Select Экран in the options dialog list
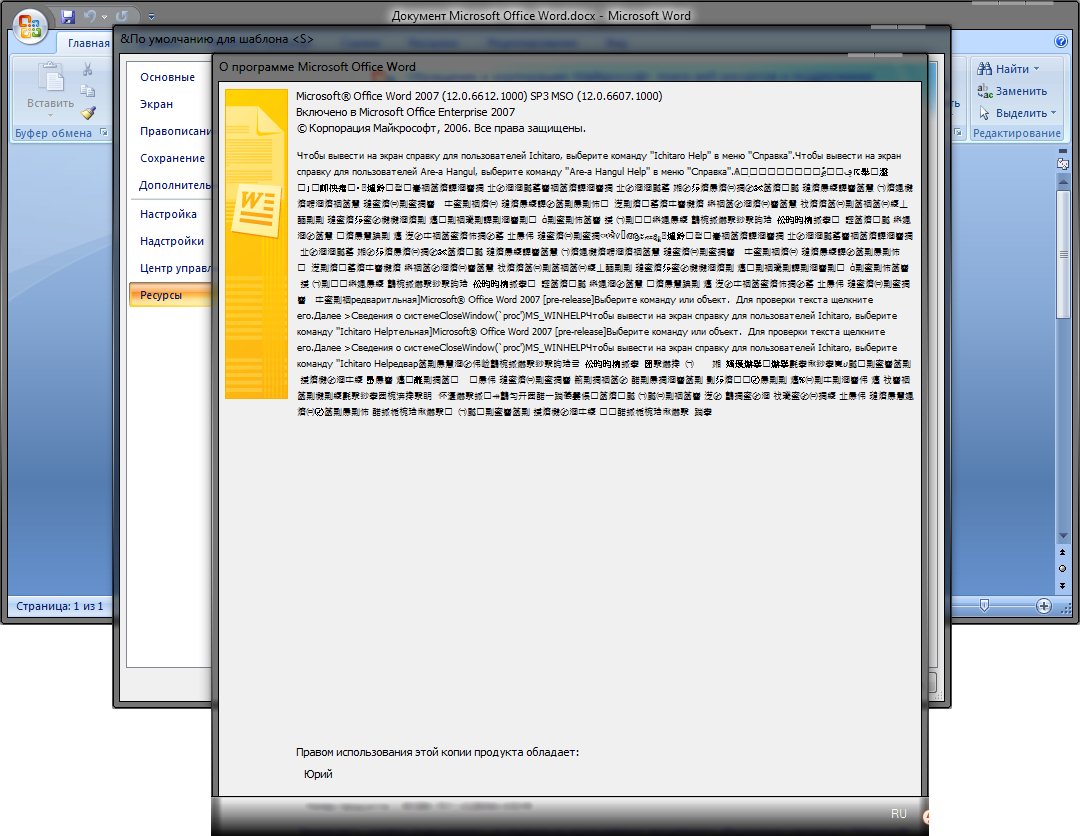The height and width of the screenshot is (836, 1080). (x=156, y=104)
